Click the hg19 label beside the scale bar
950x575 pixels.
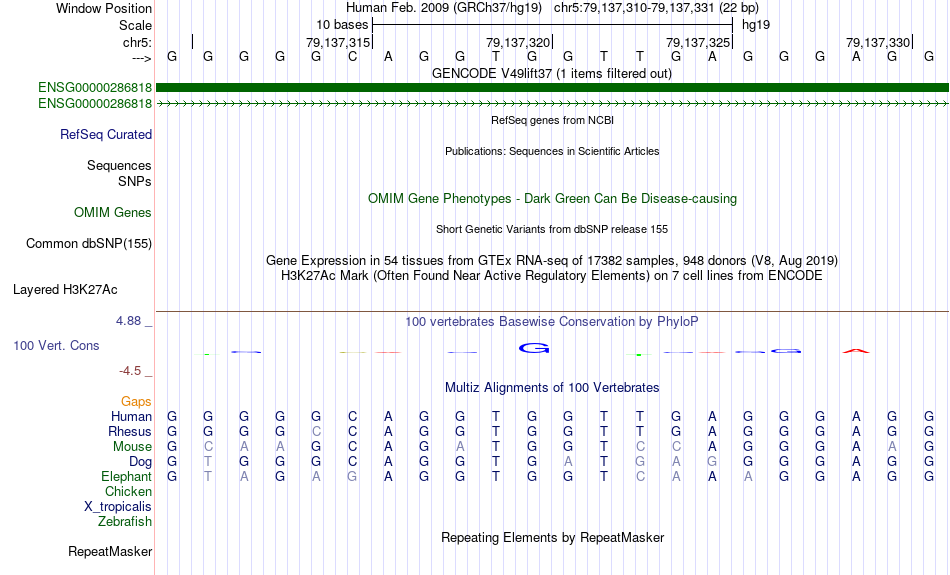tap(756, 25)
